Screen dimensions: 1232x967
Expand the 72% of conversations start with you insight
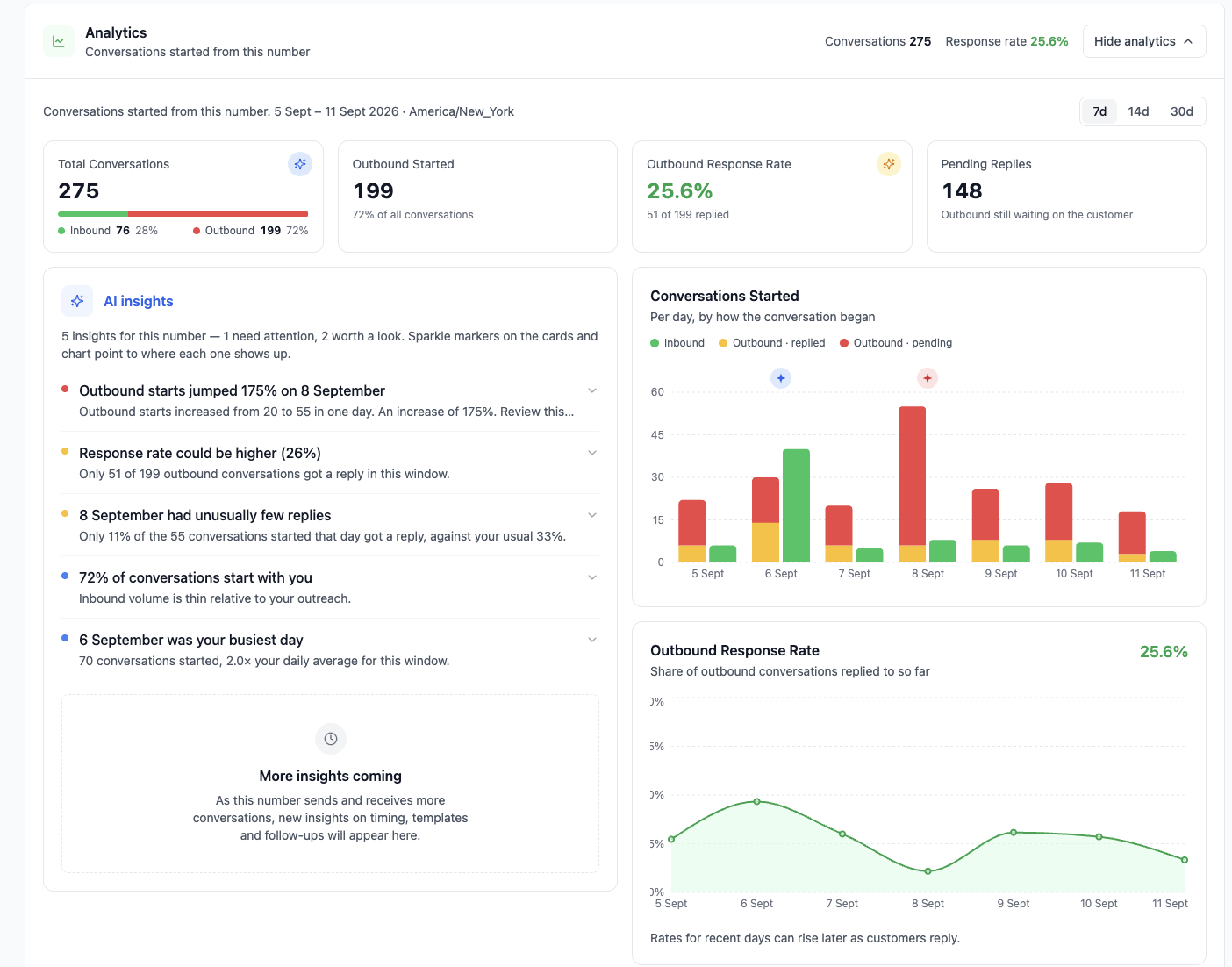point(592,577)
